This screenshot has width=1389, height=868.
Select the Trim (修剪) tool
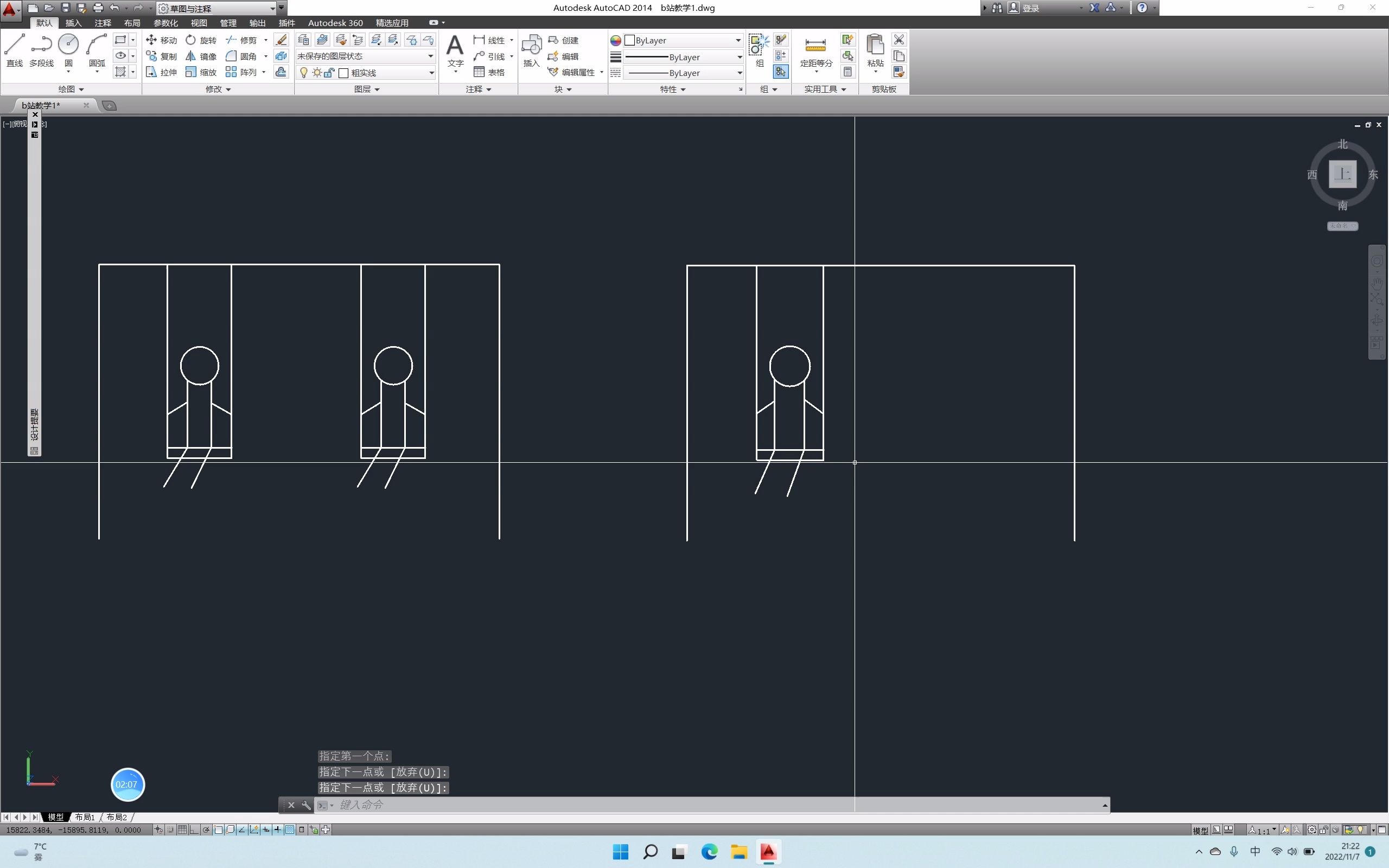coord(241,40)
